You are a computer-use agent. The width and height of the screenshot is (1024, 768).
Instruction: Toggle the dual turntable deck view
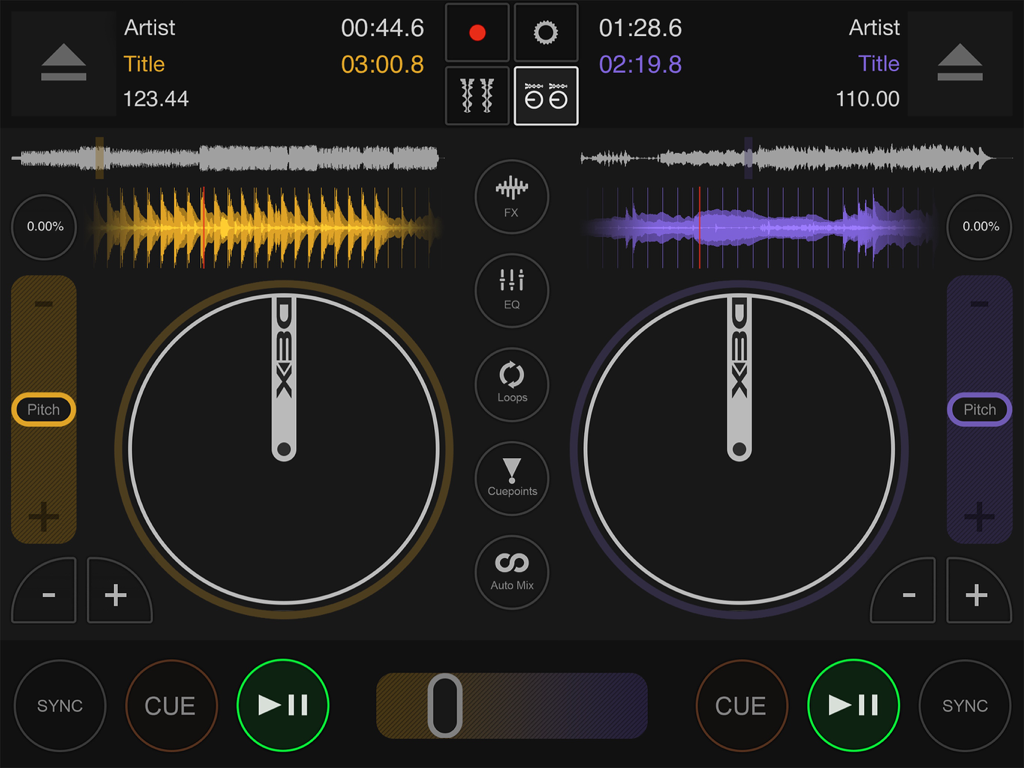click(x=545, y=96)
